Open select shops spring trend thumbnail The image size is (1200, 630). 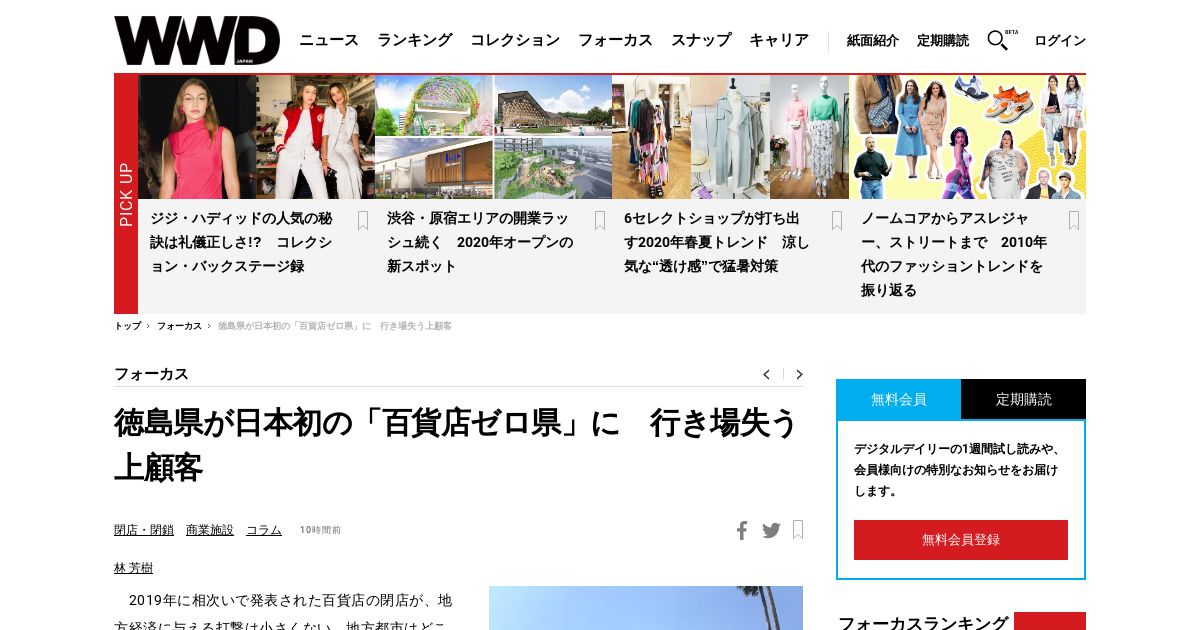[x=730, y=137]
